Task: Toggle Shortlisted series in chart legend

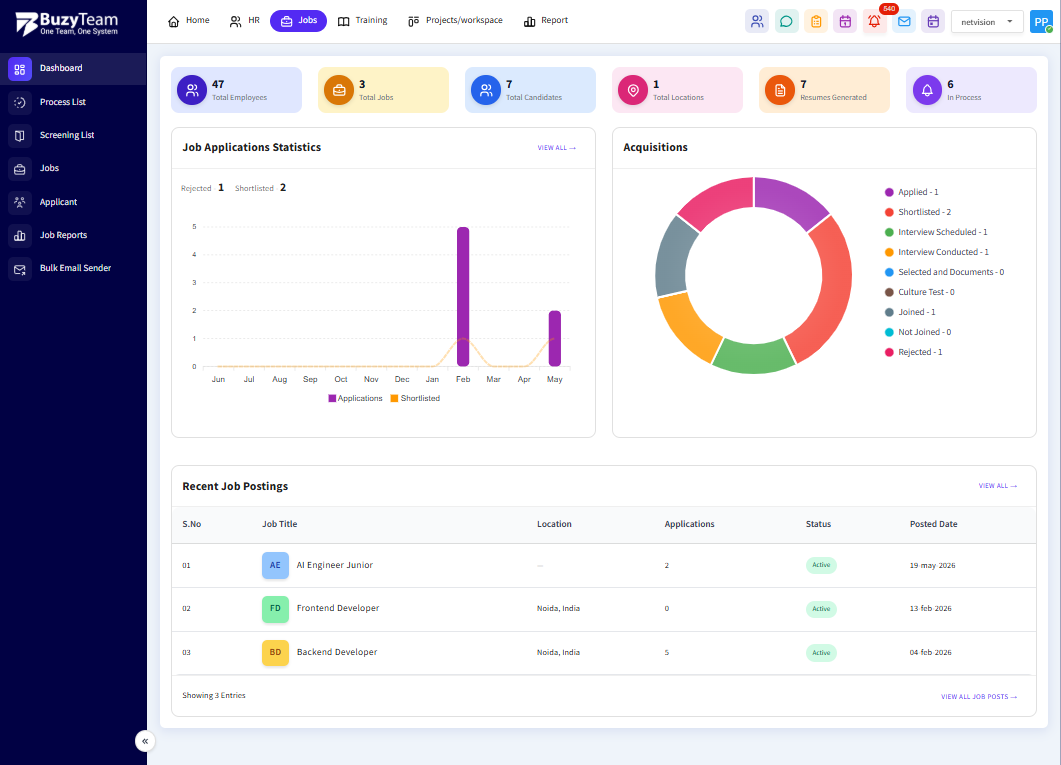Action: coord(415,398)
